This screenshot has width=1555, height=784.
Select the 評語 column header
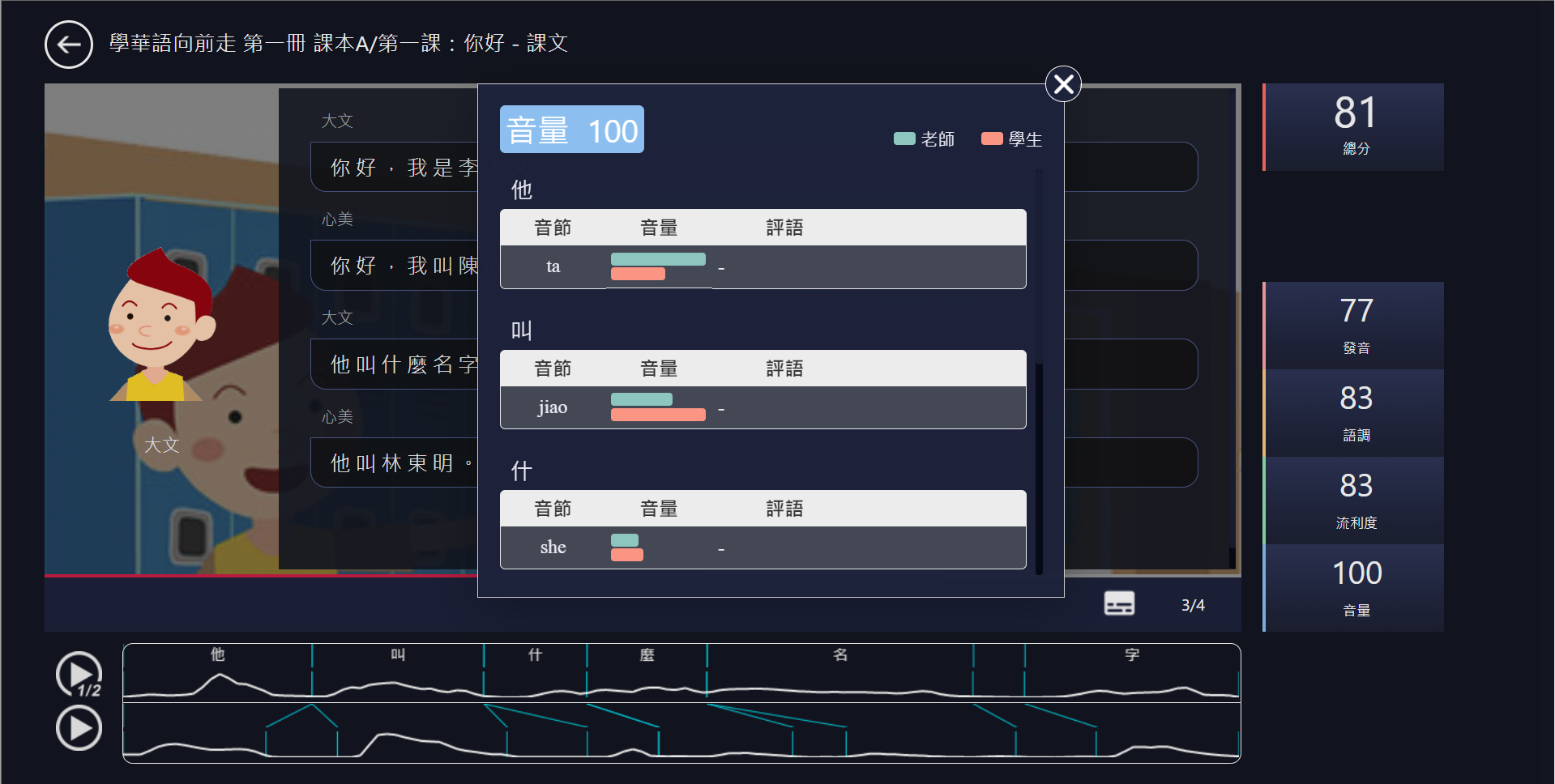click(x=784, y=228)
